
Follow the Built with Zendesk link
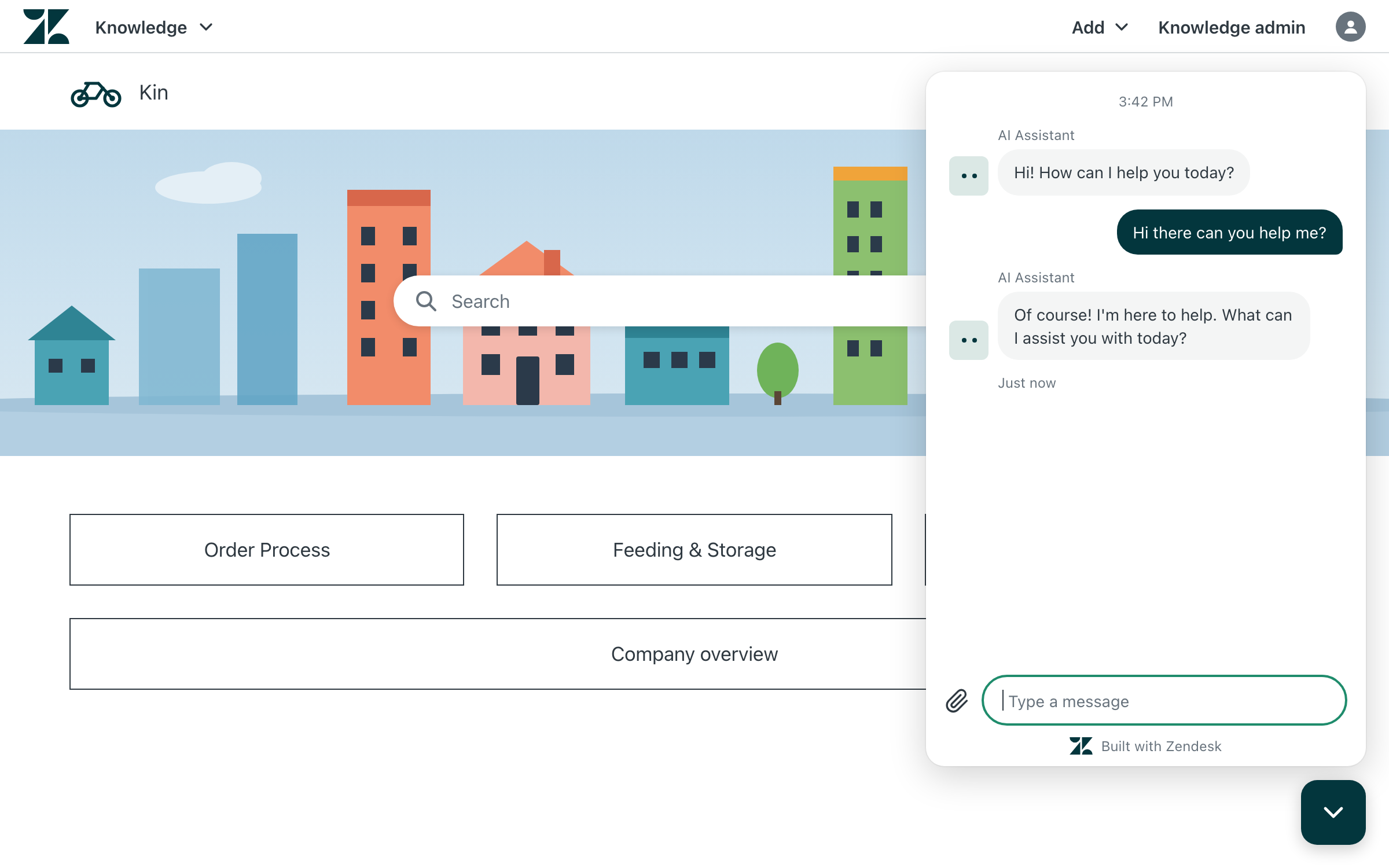coord(1145,746)
